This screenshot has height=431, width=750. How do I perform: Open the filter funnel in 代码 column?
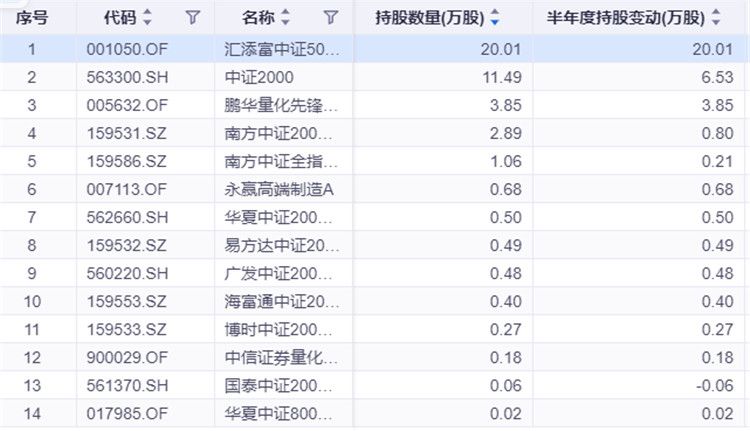coord(193,18)
